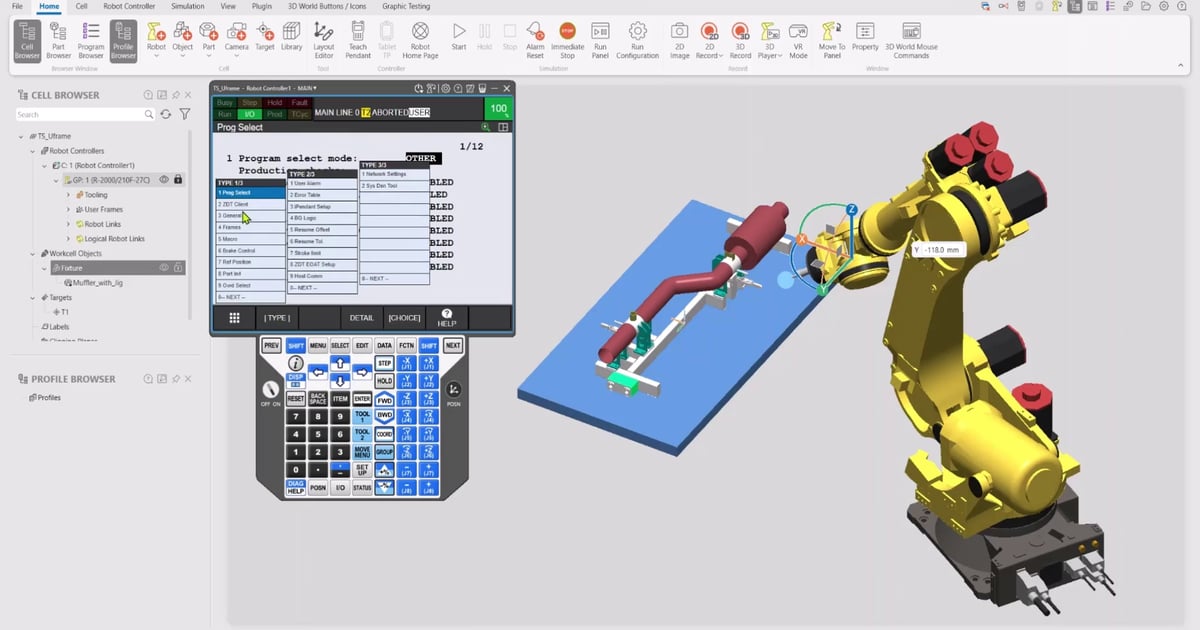Open the Part Browser
The image size is (1200, 630).
59,41
